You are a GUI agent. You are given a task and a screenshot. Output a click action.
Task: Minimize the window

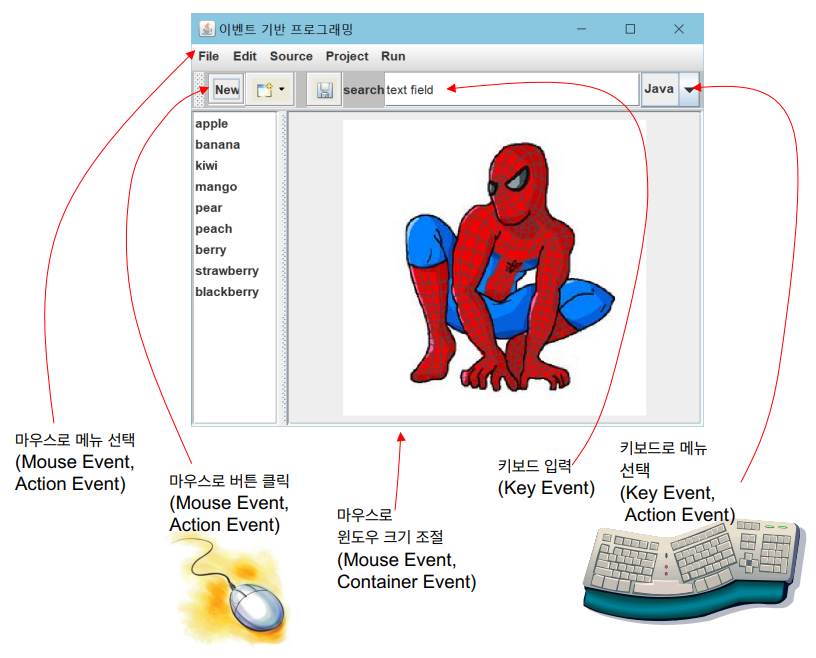[x=581, y=29]
